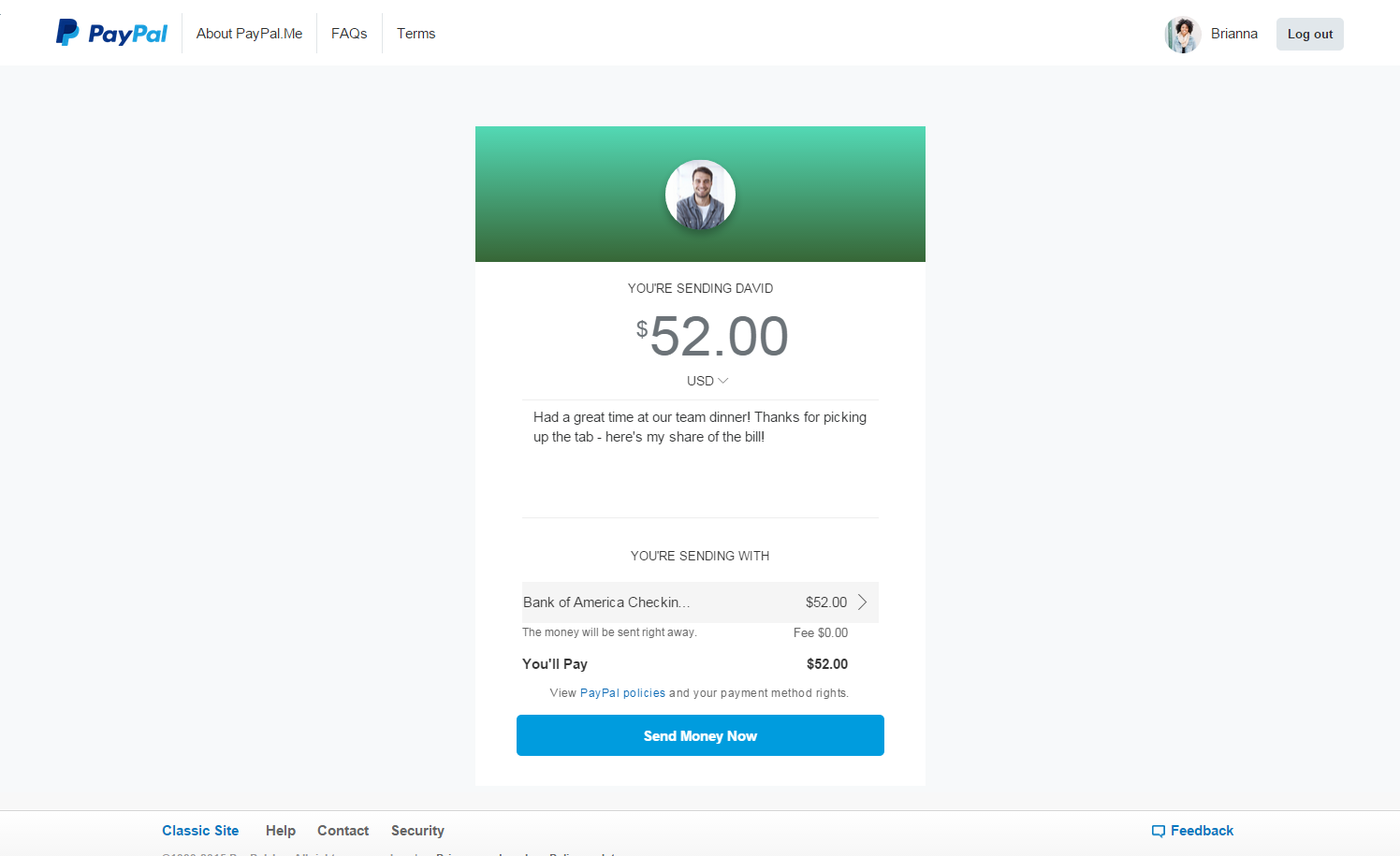The image size is (1400, 856).
Task: Click Send Money Now button
Action: pos(700,735)
